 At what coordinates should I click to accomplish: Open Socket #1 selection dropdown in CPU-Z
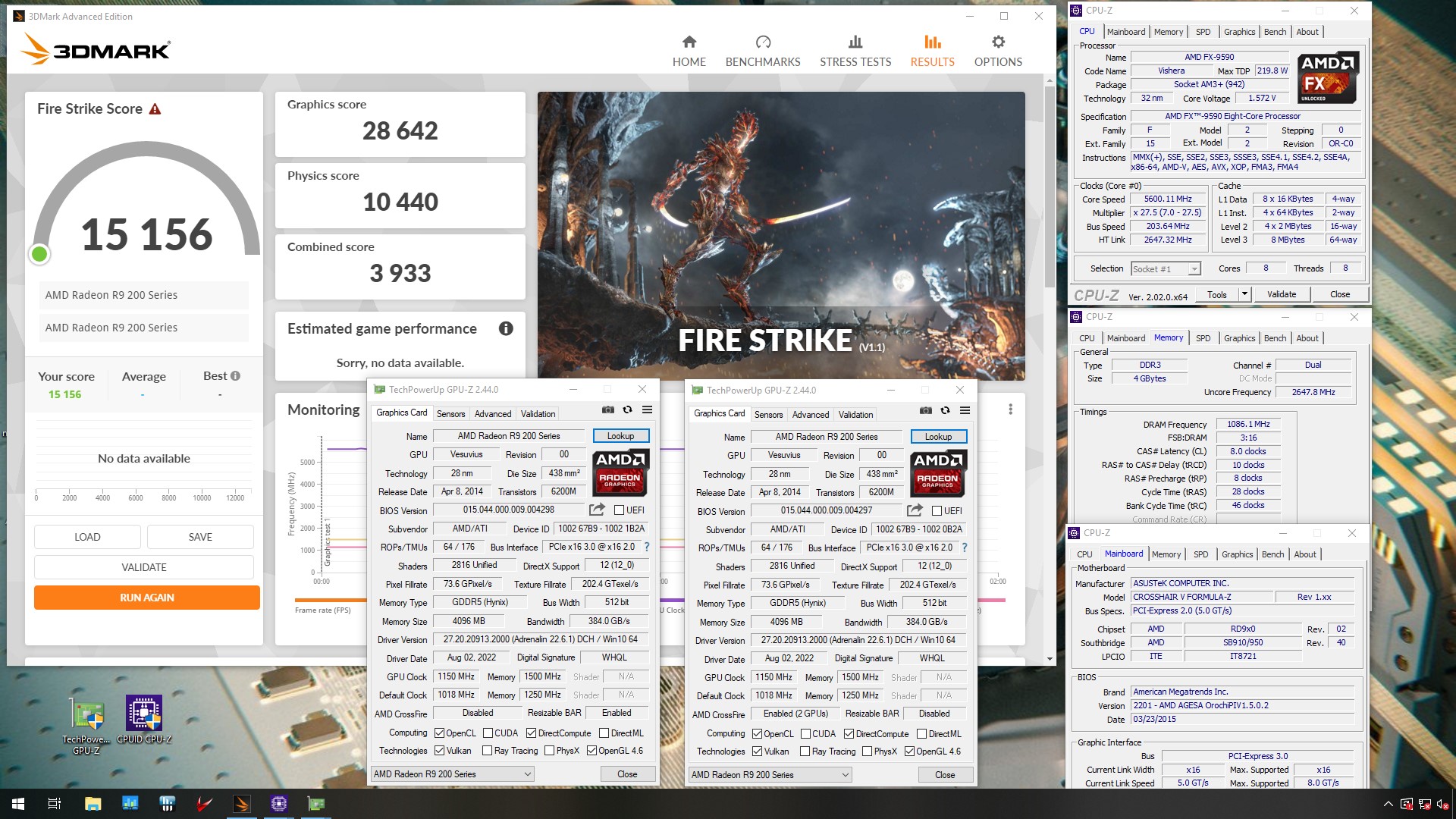1166,269
